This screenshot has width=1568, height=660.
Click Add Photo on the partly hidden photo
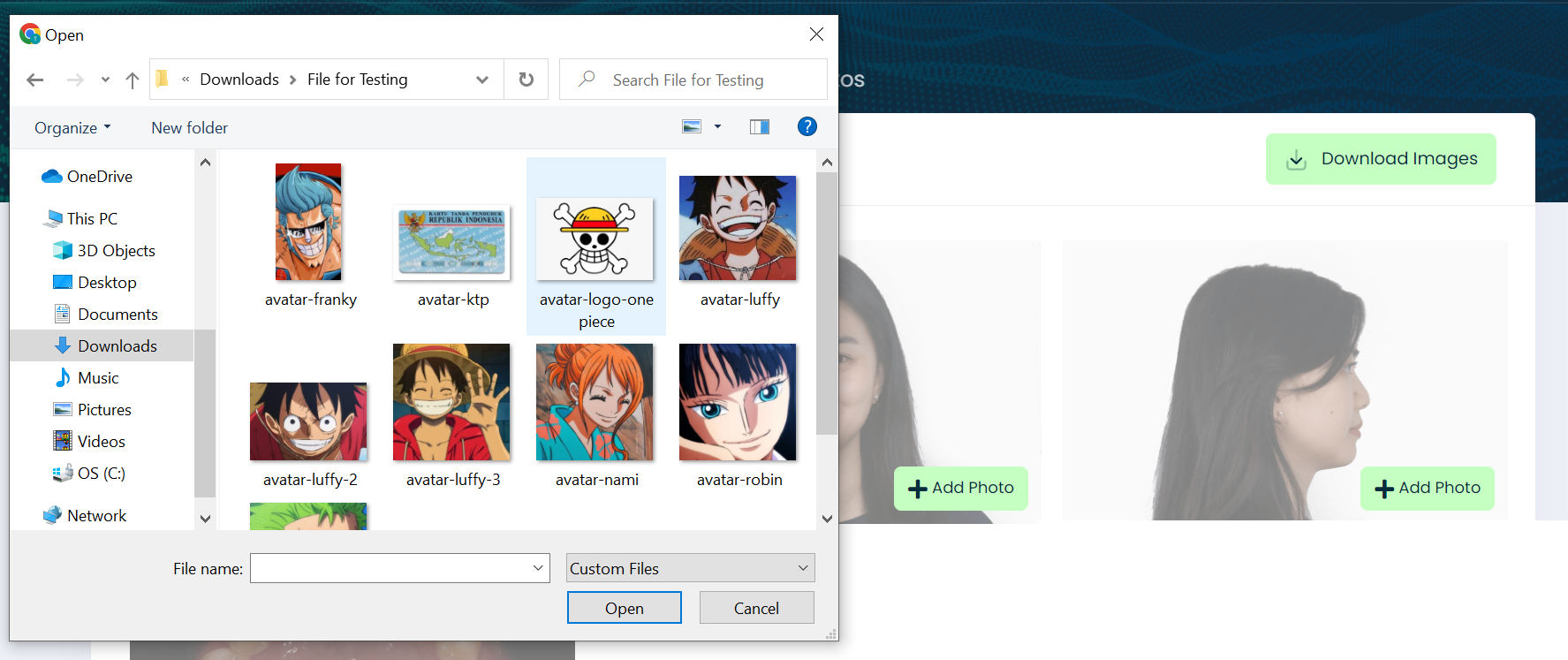point(961,488)
